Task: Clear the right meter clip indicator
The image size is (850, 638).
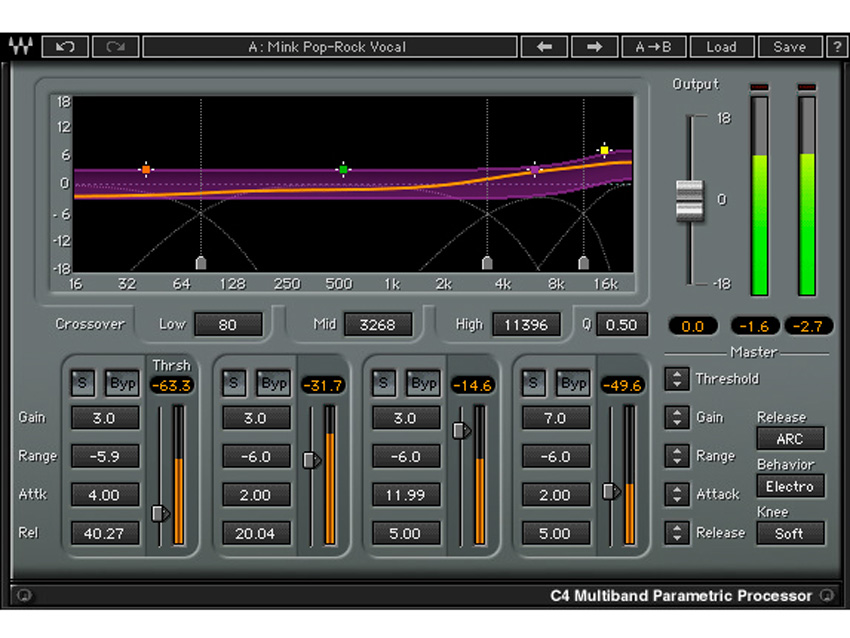Action: pos(807,87)
